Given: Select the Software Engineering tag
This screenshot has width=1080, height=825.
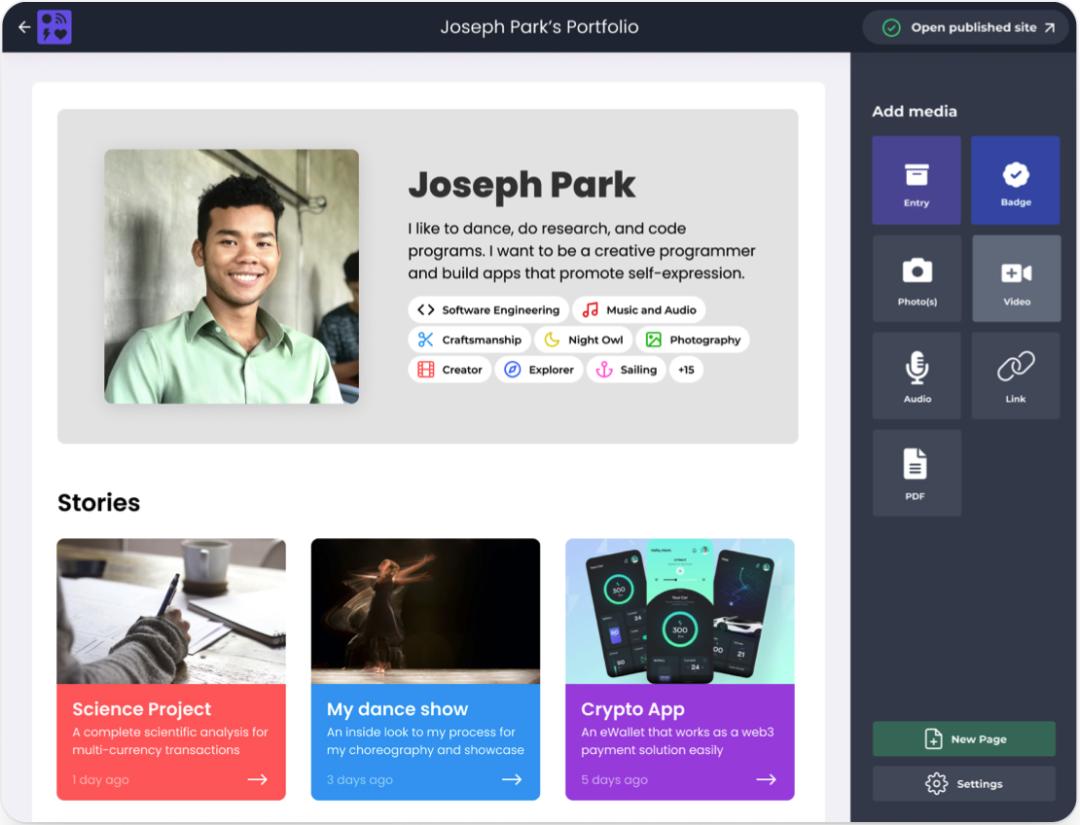Looking at the screenshot, I should 488,310.
